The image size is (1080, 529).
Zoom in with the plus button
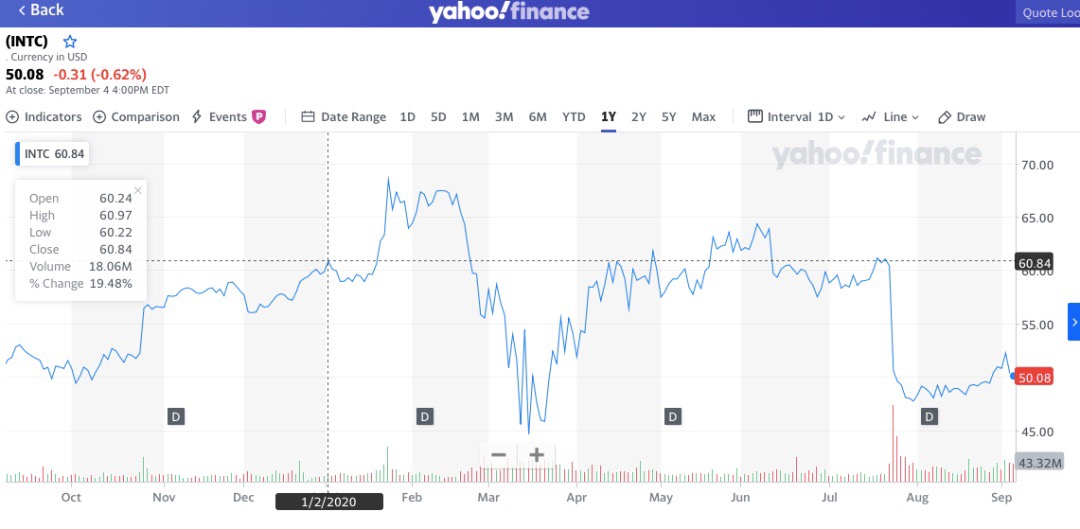(x=537, y=455)
